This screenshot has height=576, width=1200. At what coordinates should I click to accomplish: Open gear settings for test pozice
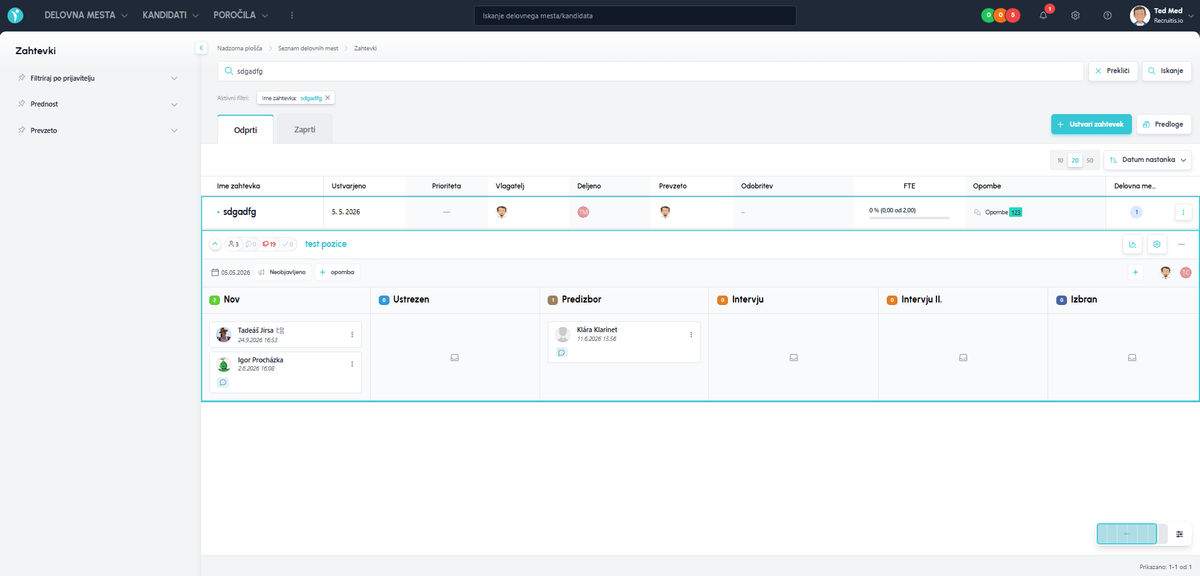1157,244
